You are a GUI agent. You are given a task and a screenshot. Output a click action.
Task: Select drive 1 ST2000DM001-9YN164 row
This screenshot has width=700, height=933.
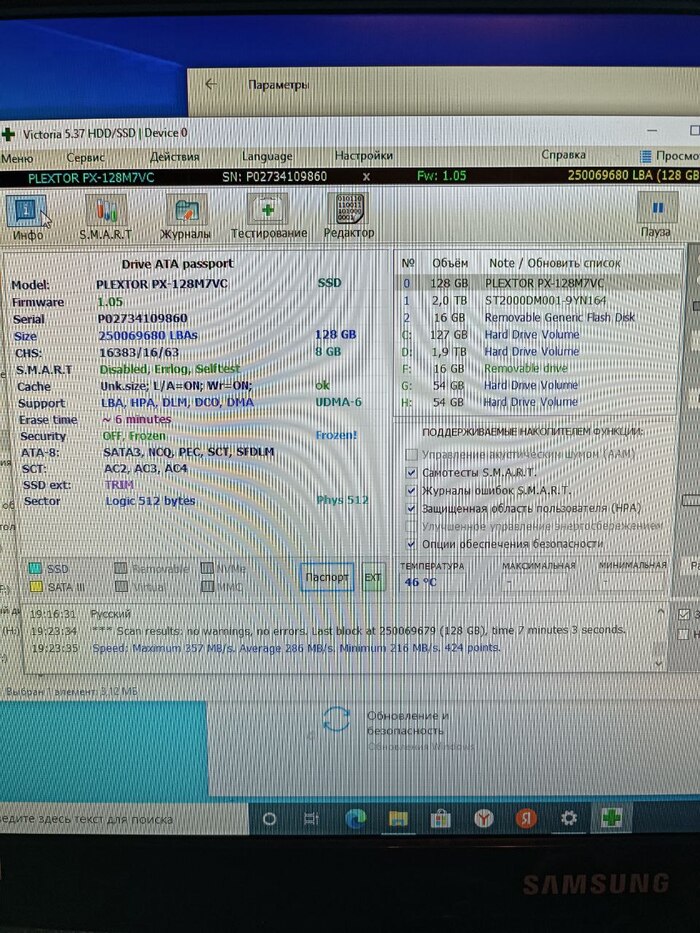538,300
